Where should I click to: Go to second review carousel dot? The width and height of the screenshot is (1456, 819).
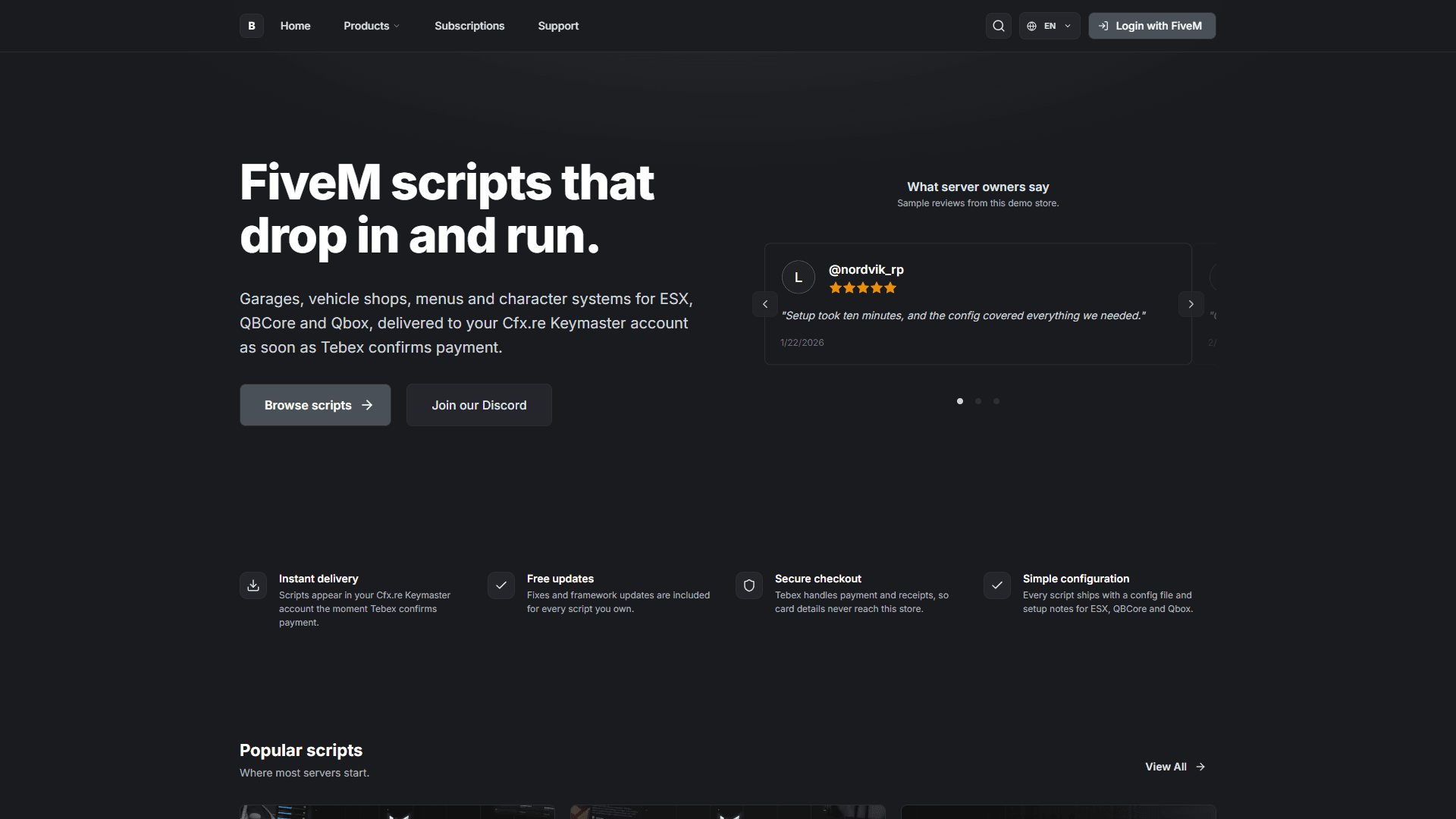[978, 401]
